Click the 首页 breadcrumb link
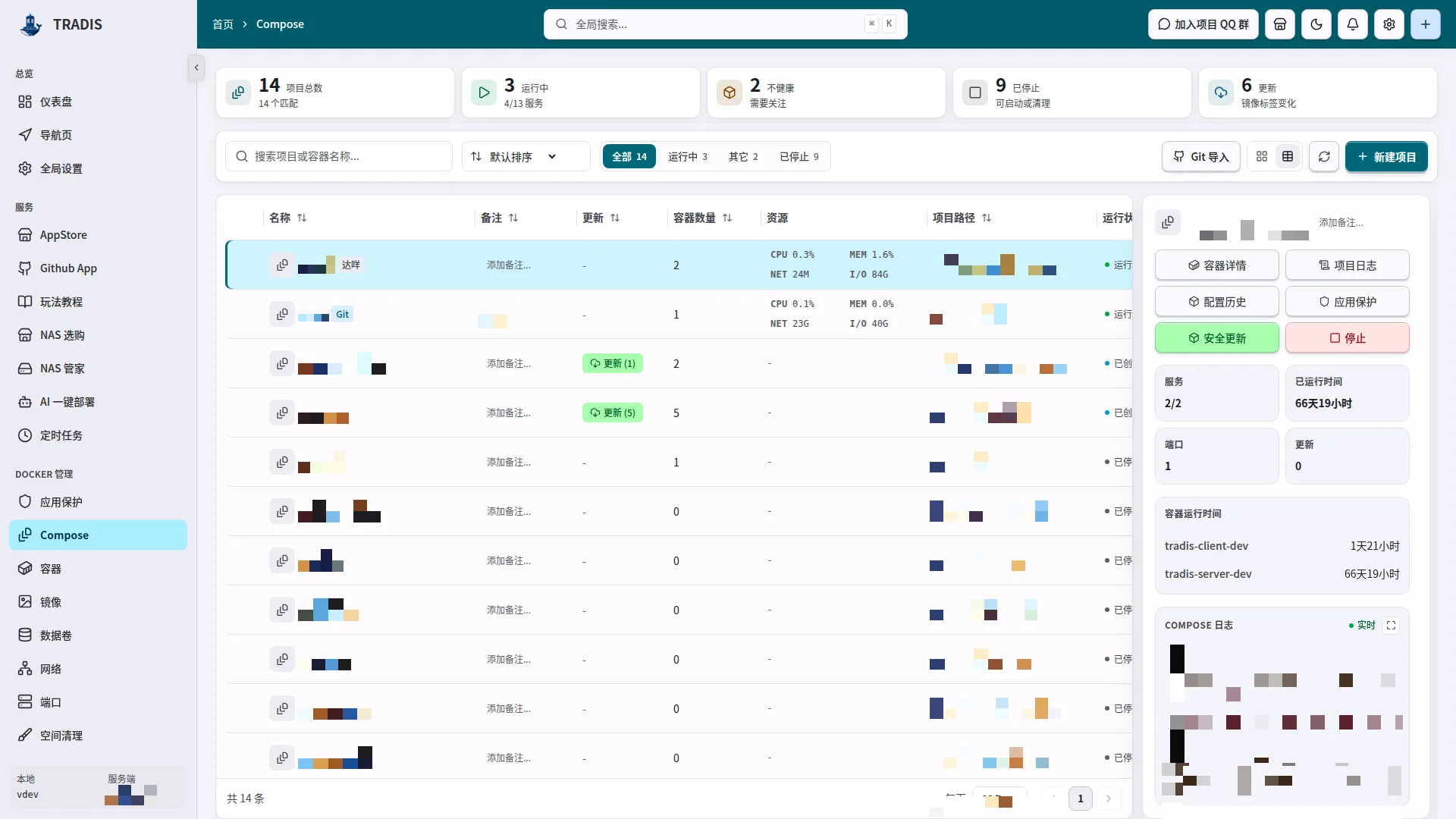Viewport: 1456px width, 819px height. click(223, 24)
